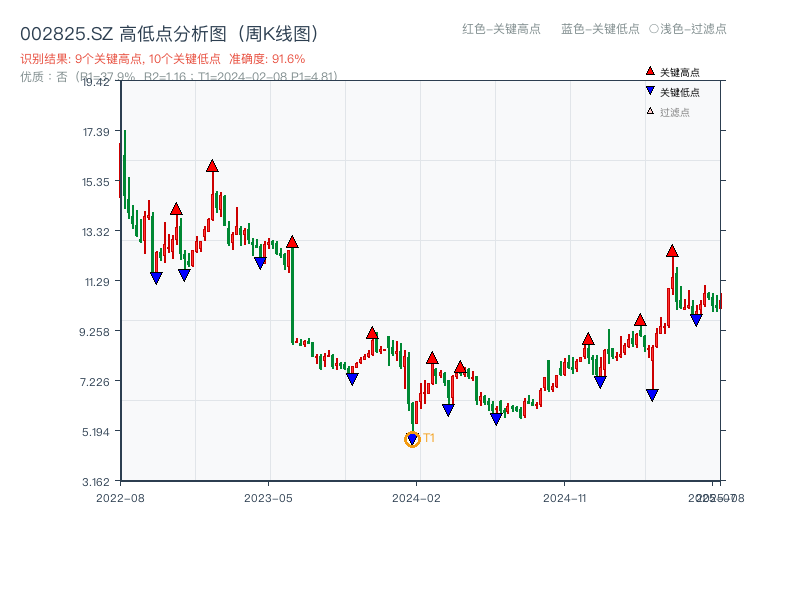800x600 pixels.
Task: Toggle the 关键低点 legend label
Action: point(680,92)
